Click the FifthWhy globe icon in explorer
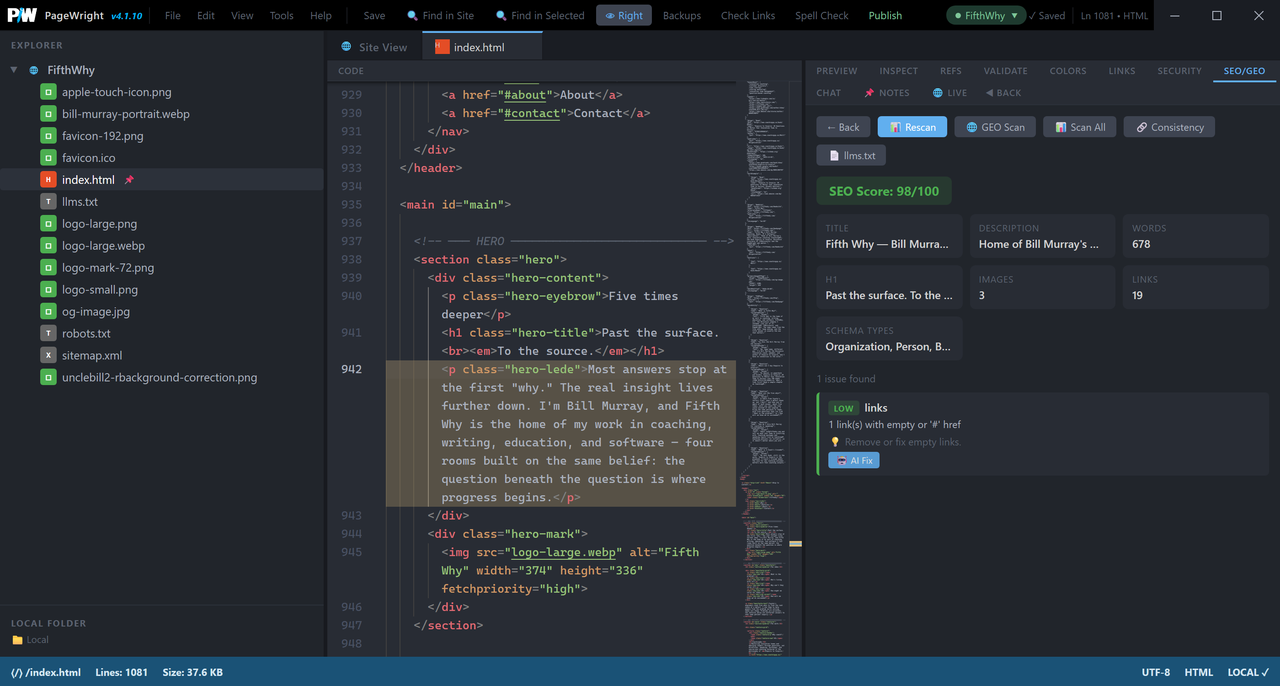The width and height of the screenshot is (1280, 686). [x=34, y=70]
